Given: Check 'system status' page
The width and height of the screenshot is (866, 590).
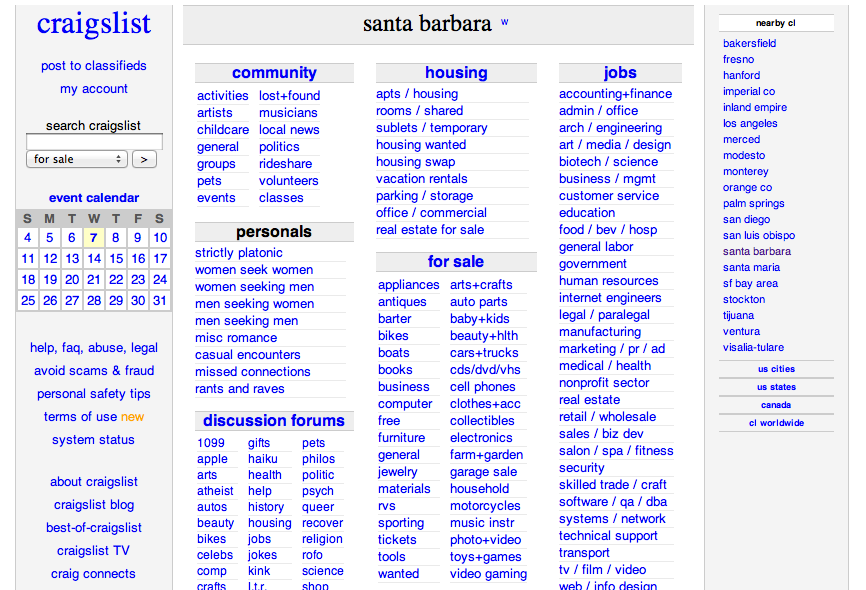Looking at the screenshot, I should pyautogui.click(x=93, y=440).
